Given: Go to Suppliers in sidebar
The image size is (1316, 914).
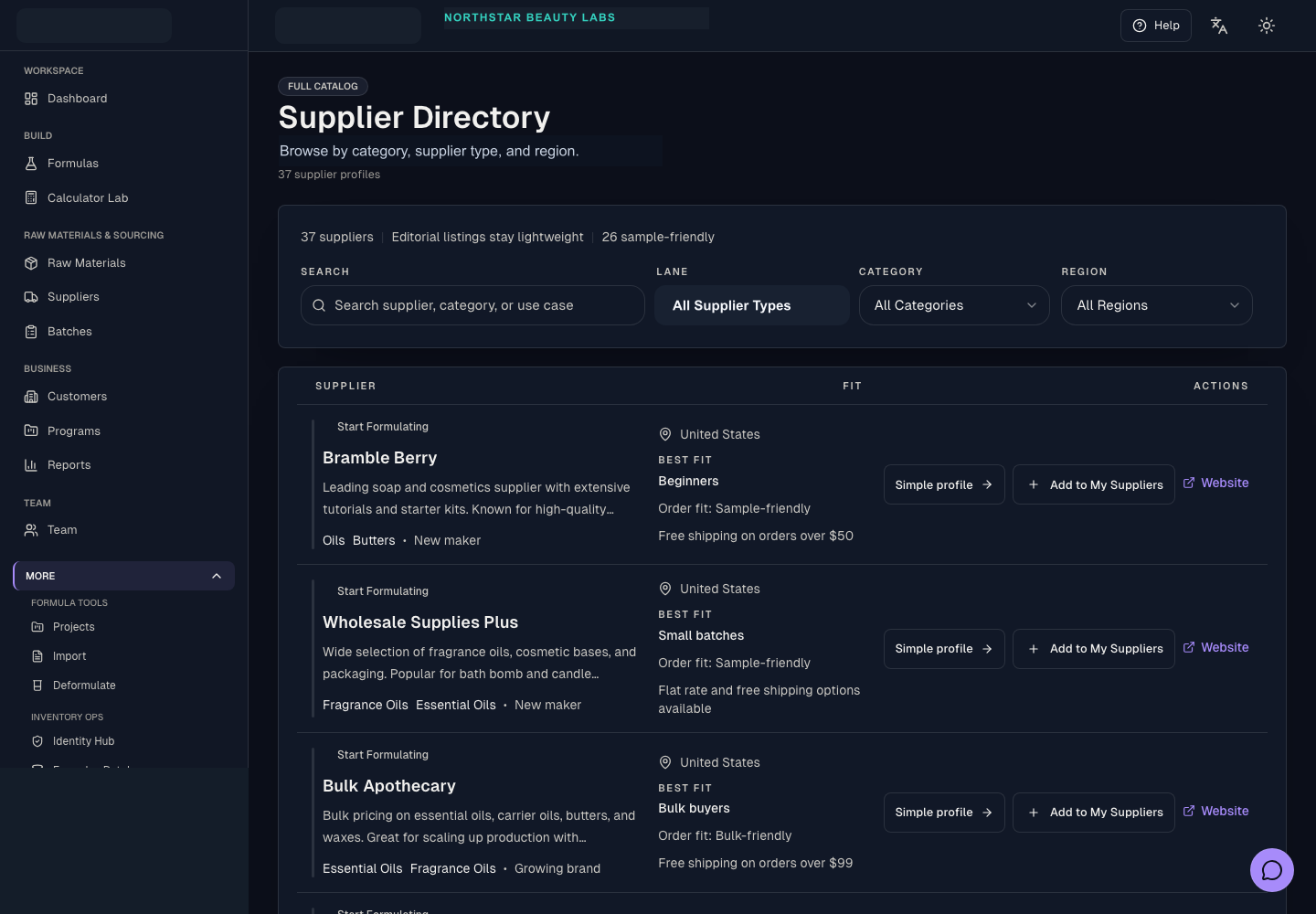Looking at the screenshot, I should (x=73, y=297).
